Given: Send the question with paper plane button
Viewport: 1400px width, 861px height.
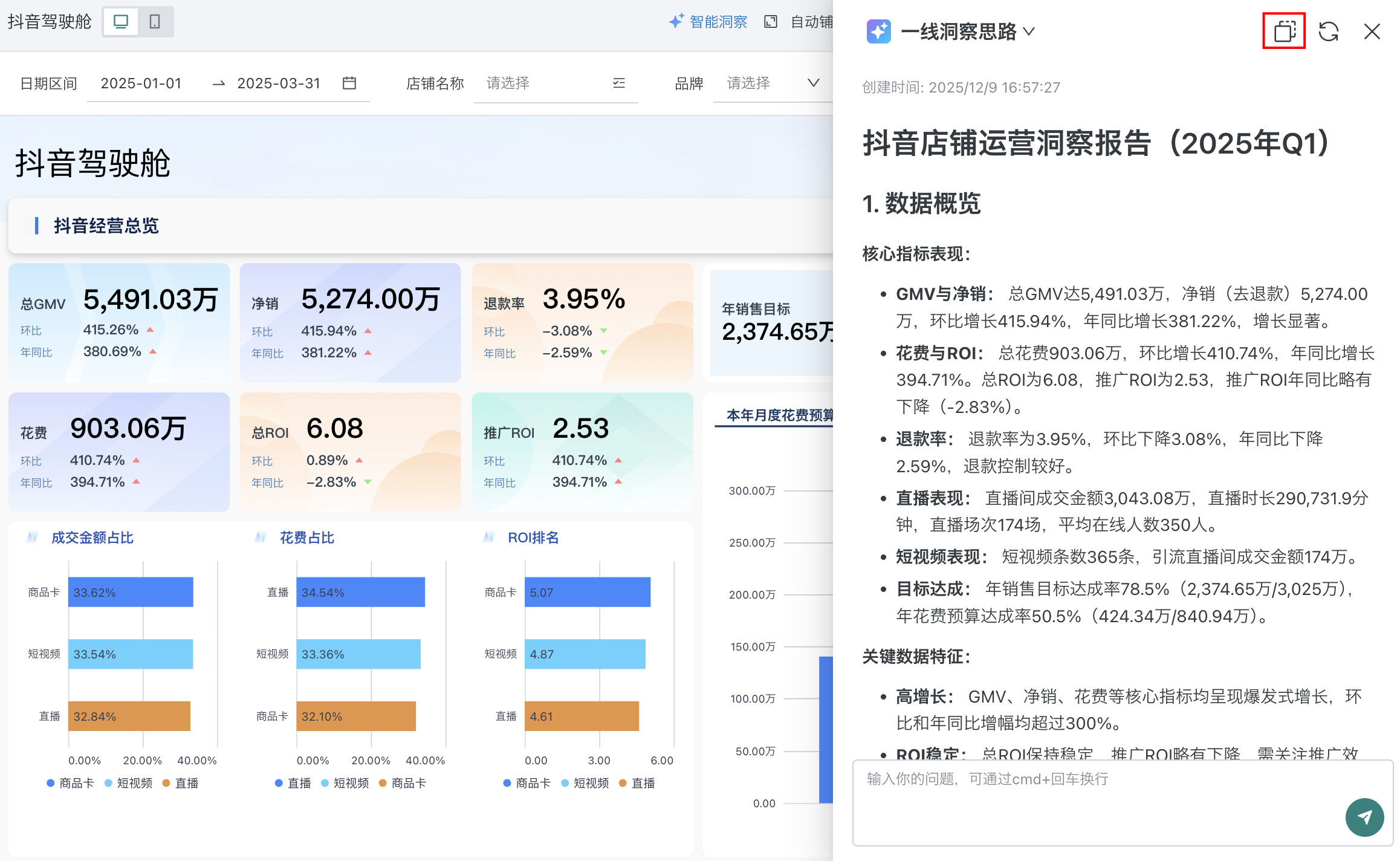Looking at the screenshot, I should 1364,817.
